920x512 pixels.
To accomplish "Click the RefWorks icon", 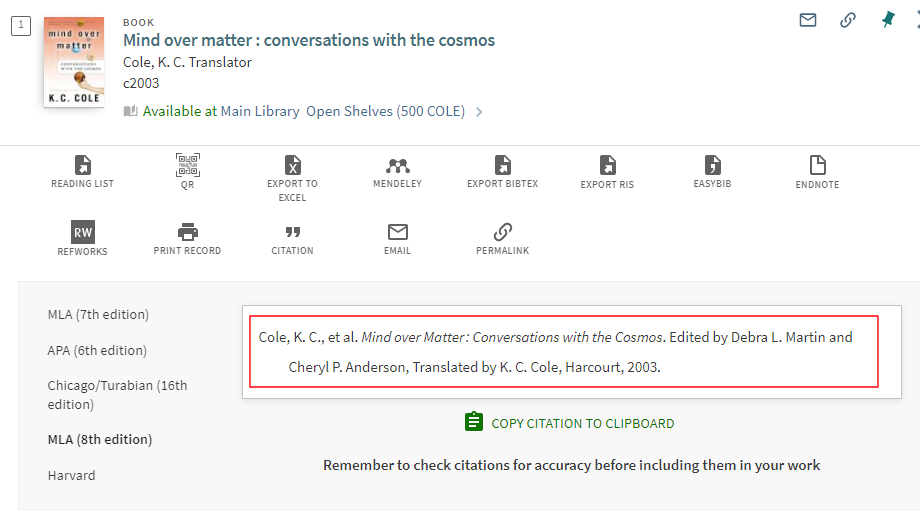I will (x=83, y=233).
